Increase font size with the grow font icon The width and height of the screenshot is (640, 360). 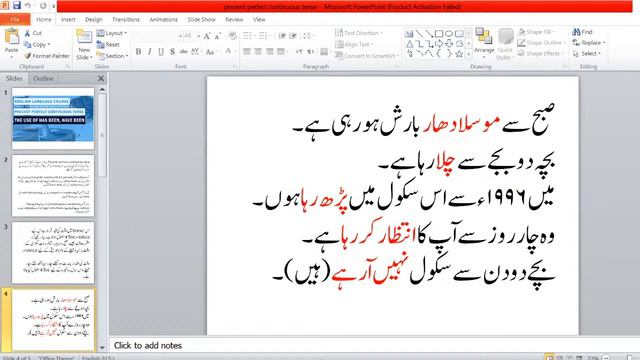click(x=207, y=36)
